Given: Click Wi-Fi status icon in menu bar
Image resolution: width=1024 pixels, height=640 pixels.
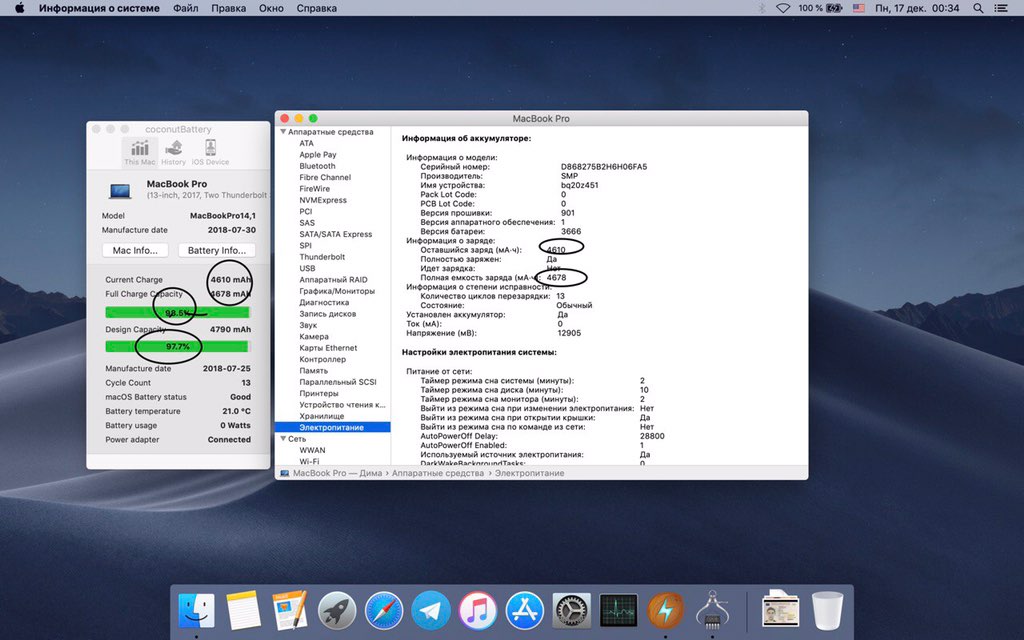Looking at the screenshot, I should coord(783,8).
